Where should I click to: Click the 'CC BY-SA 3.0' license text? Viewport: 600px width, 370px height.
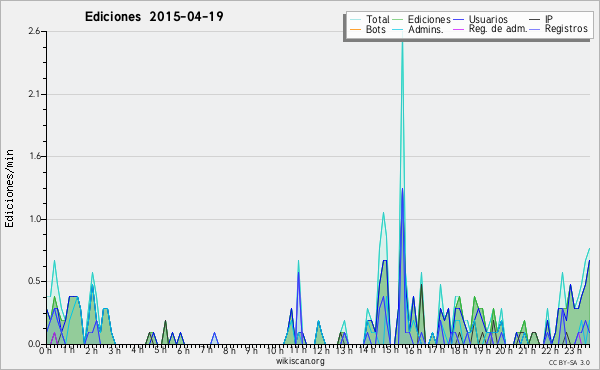(569, 363)
